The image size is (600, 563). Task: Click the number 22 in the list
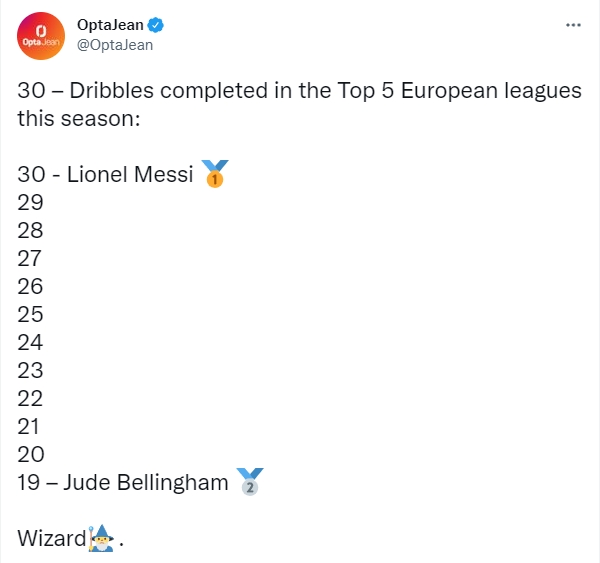click(x=30, y=398)
